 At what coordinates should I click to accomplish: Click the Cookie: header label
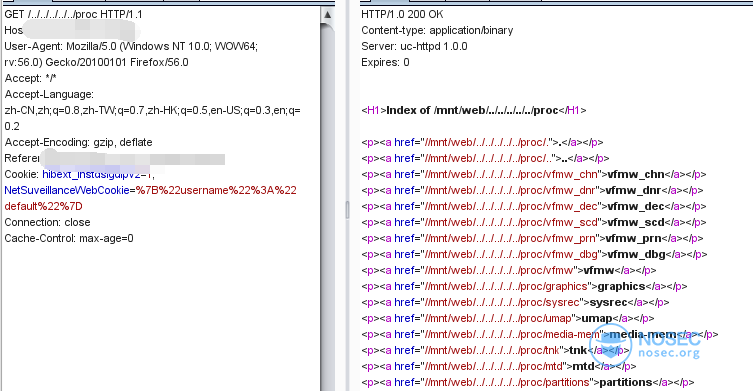coord(22,174)
